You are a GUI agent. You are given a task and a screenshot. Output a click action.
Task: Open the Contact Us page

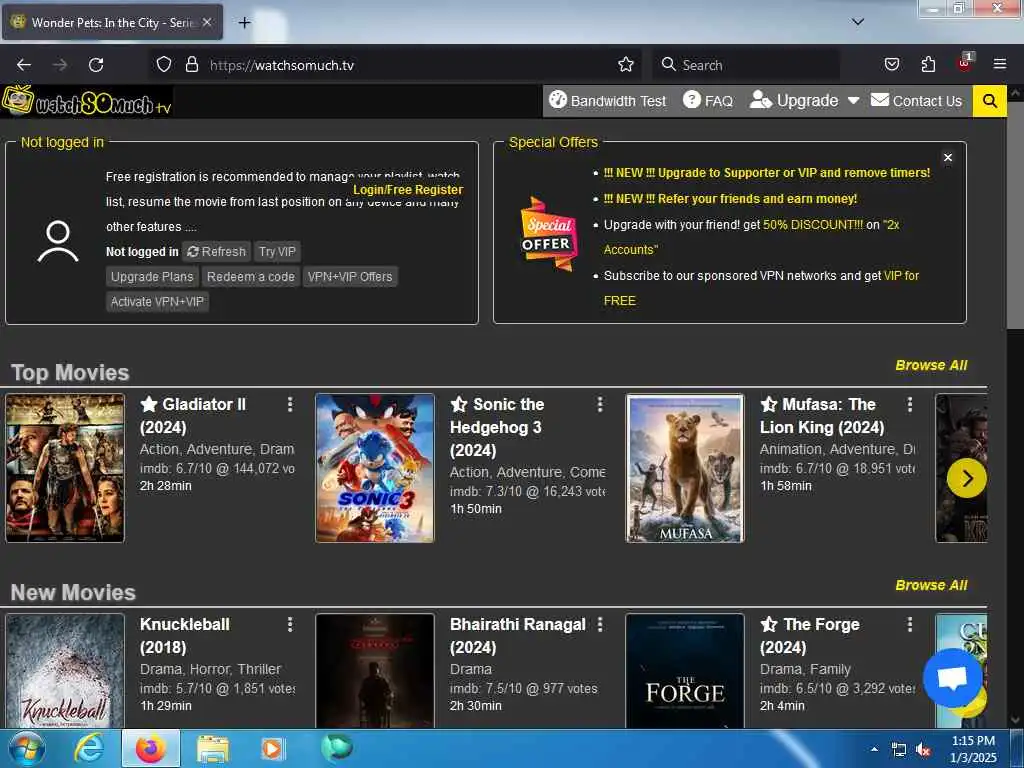pos(916,101)
